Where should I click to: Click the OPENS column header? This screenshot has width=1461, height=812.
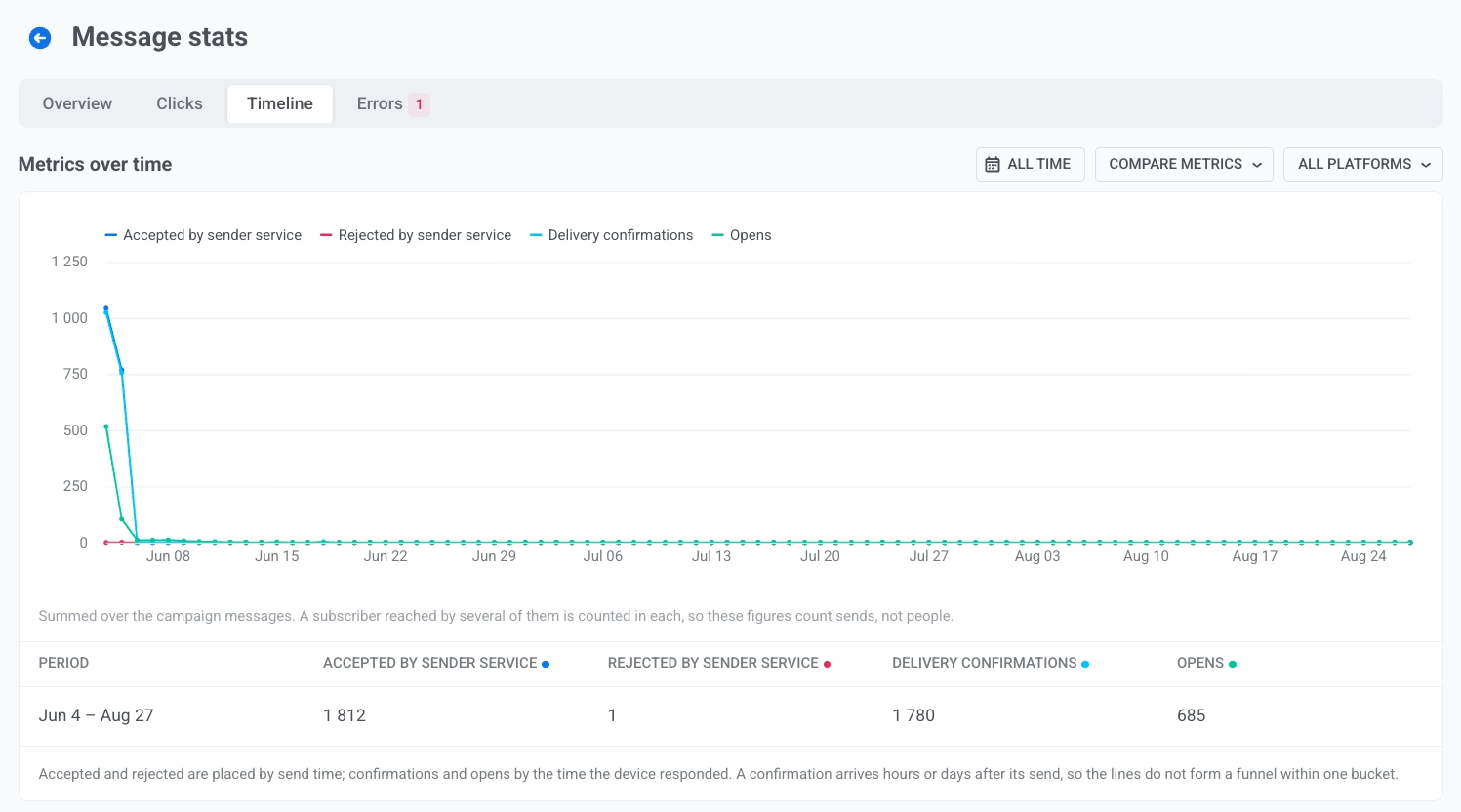(x=1206, y=663)
